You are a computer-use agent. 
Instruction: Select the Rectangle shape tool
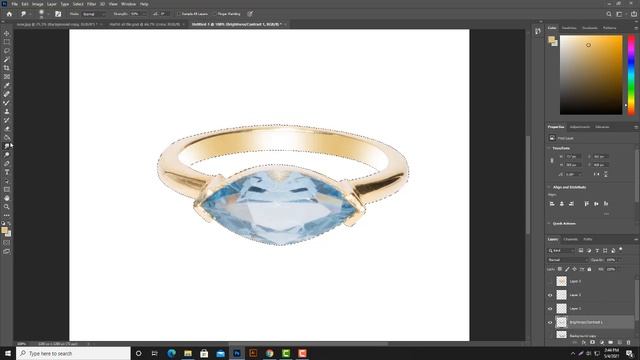7,189
